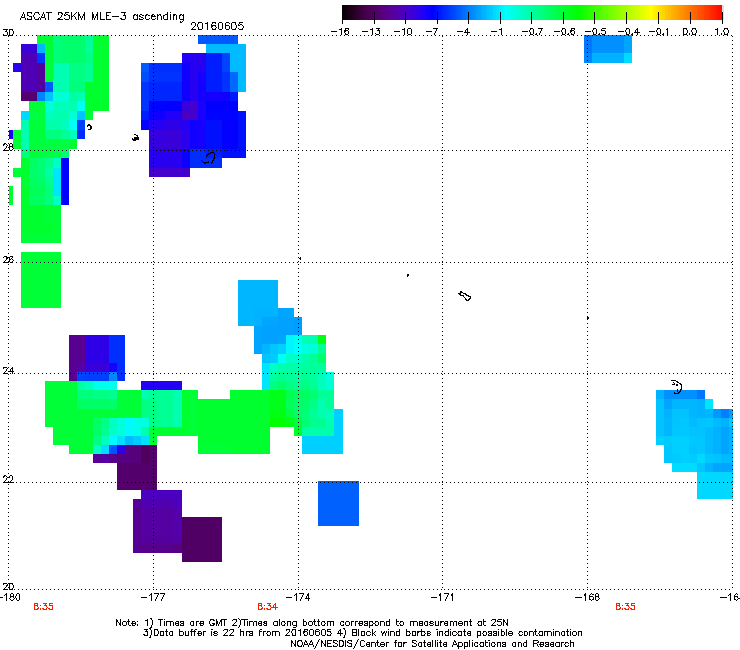This screenshot has width=740, height=650.
Task: Click the title 'ASCAT 25KM MLE-3 ascending'
Action: 102,16
